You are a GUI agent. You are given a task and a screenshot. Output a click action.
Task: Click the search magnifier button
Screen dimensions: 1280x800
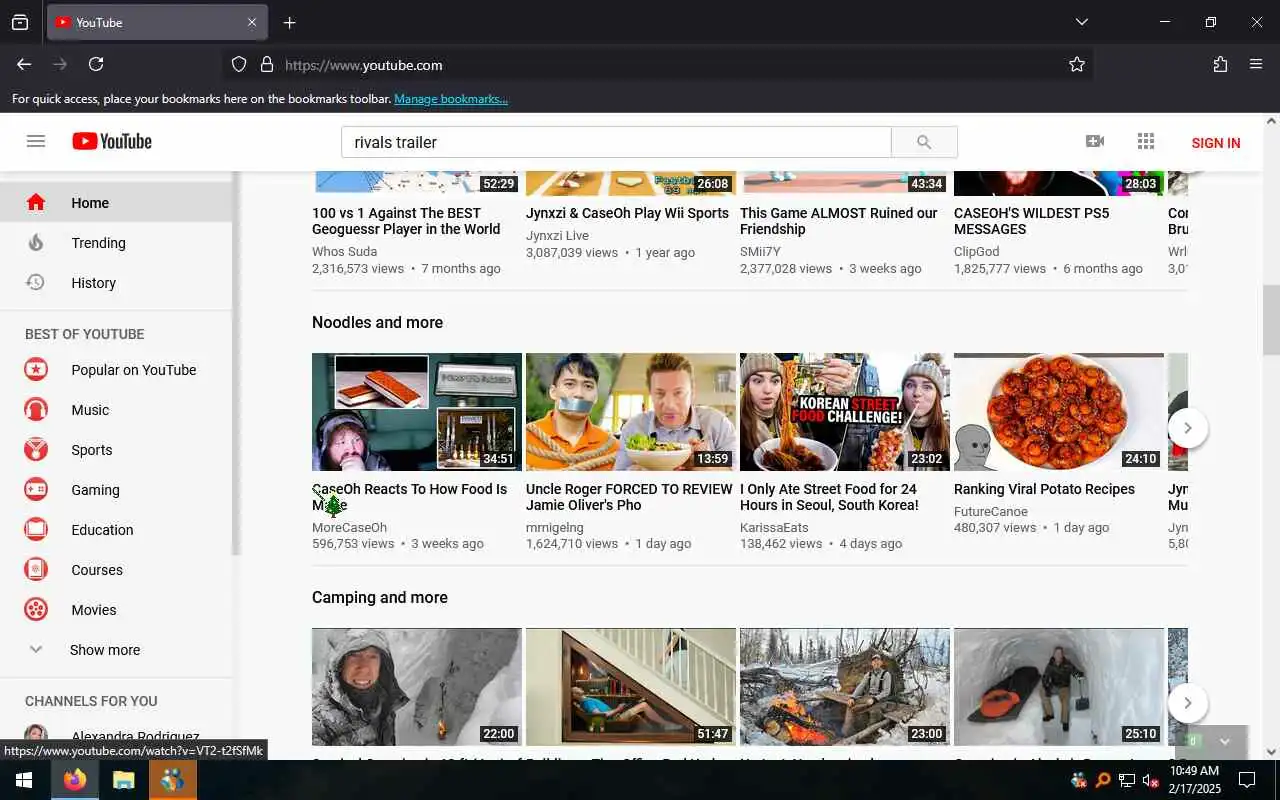(924, 142)
